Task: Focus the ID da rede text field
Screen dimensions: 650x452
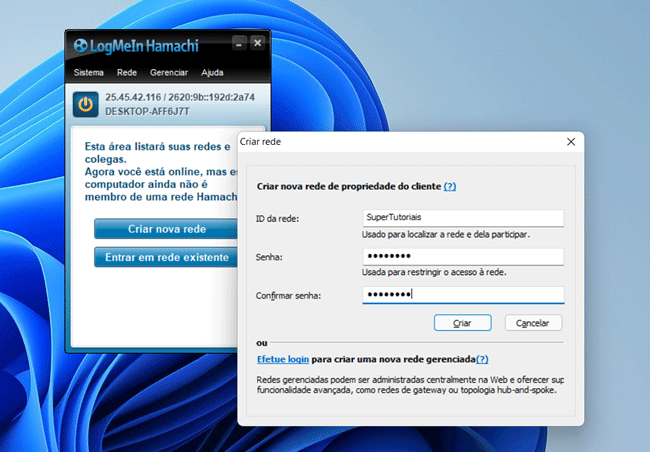Action: tap(462, 218)
